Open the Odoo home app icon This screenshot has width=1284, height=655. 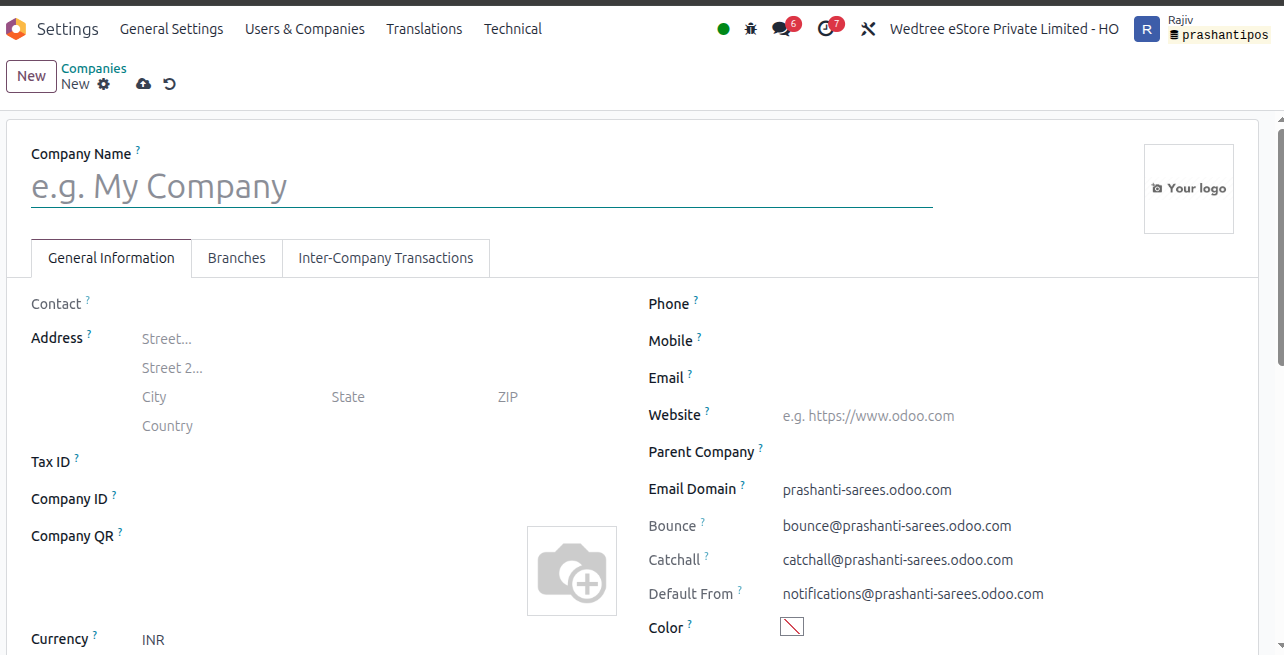(16, 29)
